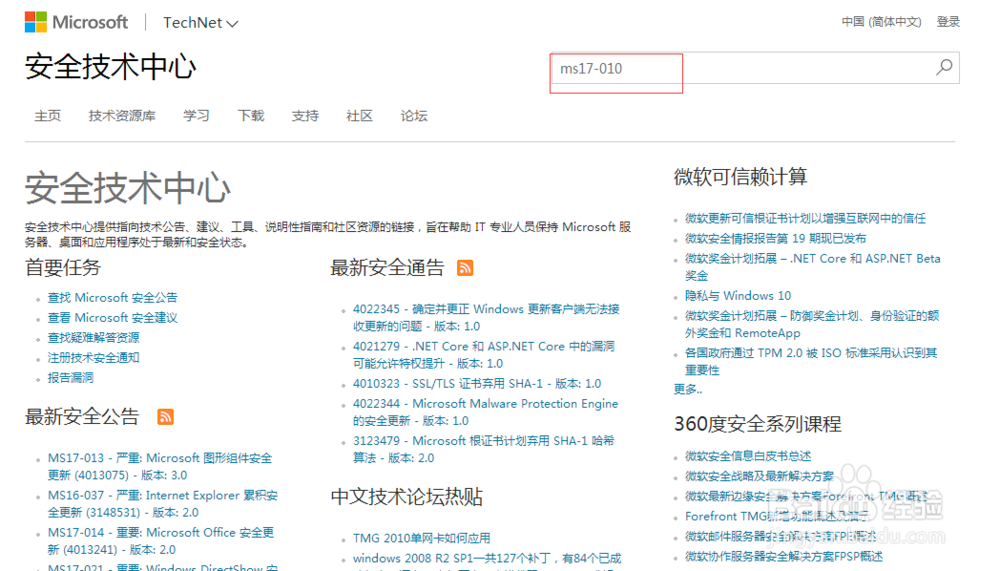Select the 360度安全系列课程 heading

(x=758, y=424)
